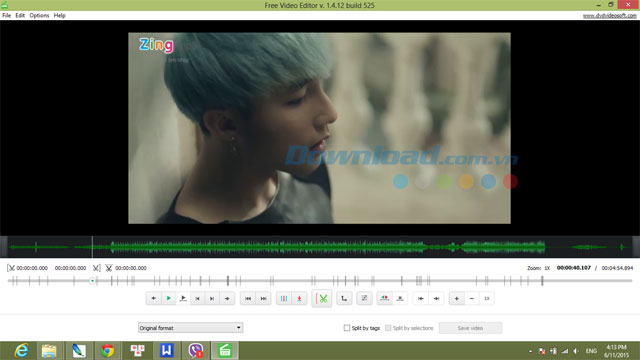Viewport: 640px width, 360px height.
Task: Open the Viber app from the taskbar
Action: click(x=196, y=351)
